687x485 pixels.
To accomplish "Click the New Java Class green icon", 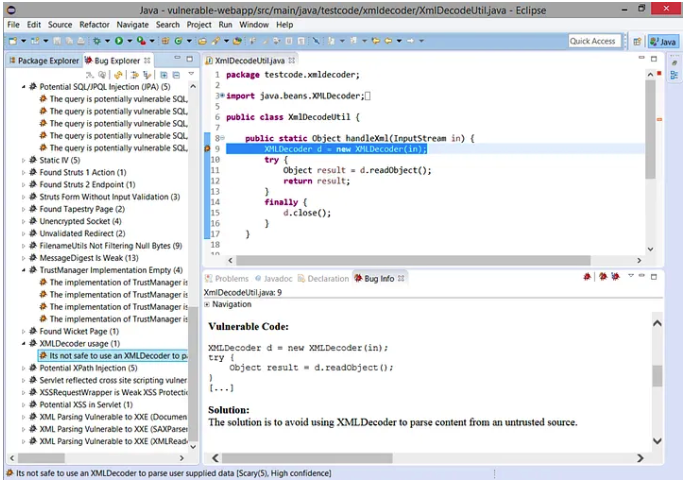I will [x=178, y=41].
